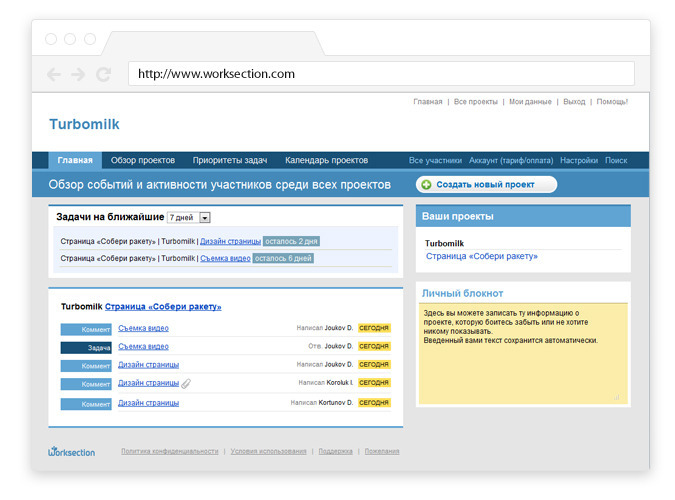The width and height of the screenshot is (675, 500).
Task: Switch to Обзор проектов tab
Action: 143,160
